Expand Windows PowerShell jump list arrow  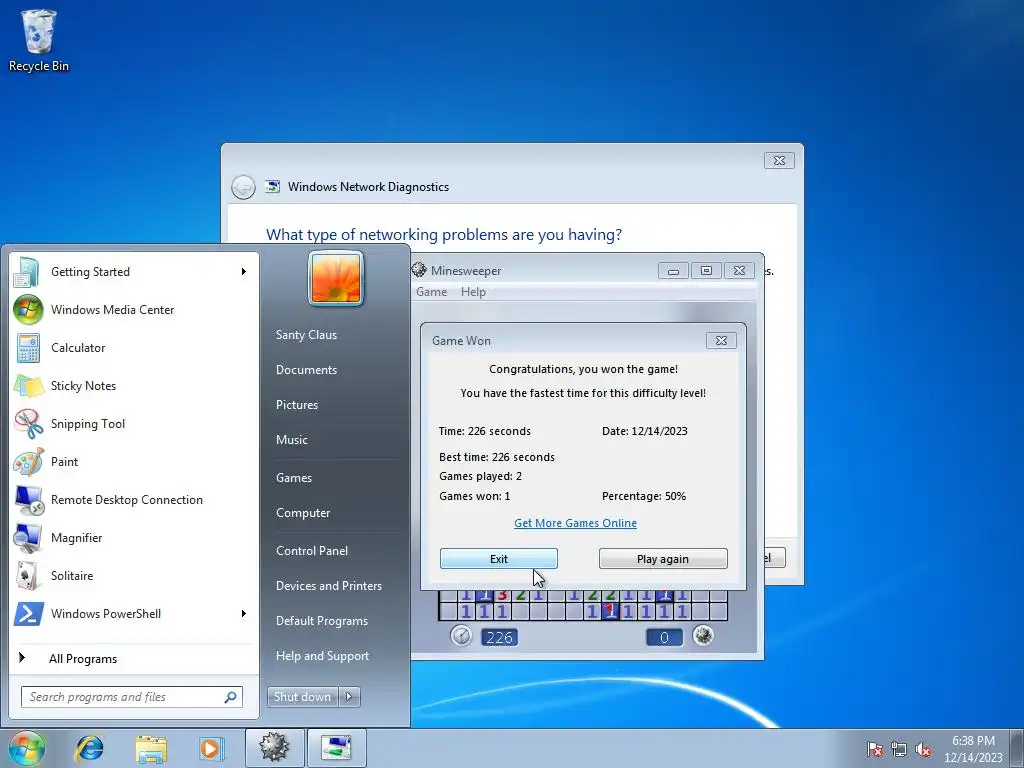click(x=244, y=613)
